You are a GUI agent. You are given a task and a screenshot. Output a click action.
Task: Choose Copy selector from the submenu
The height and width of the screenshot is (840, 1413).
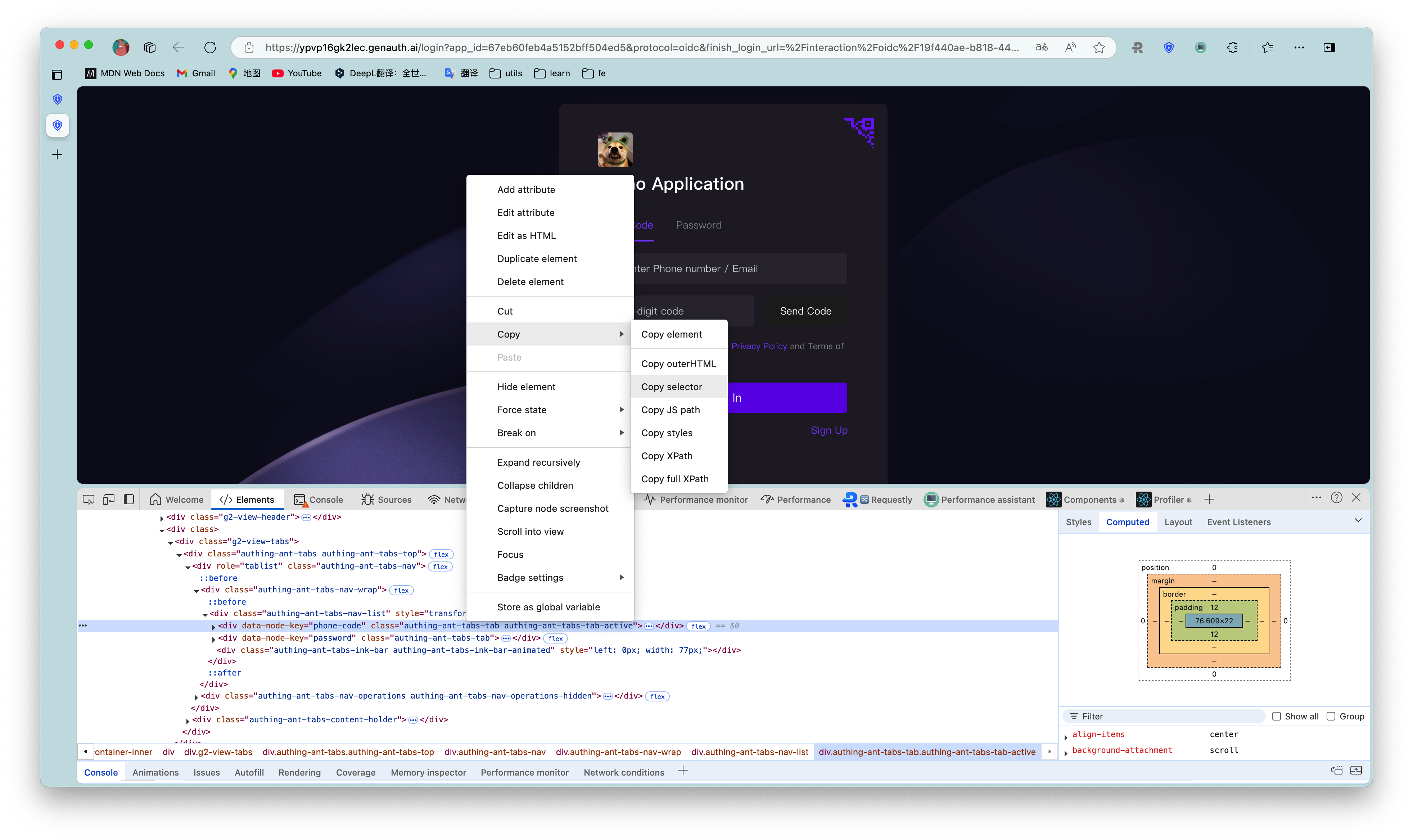[x=671, y=387]
